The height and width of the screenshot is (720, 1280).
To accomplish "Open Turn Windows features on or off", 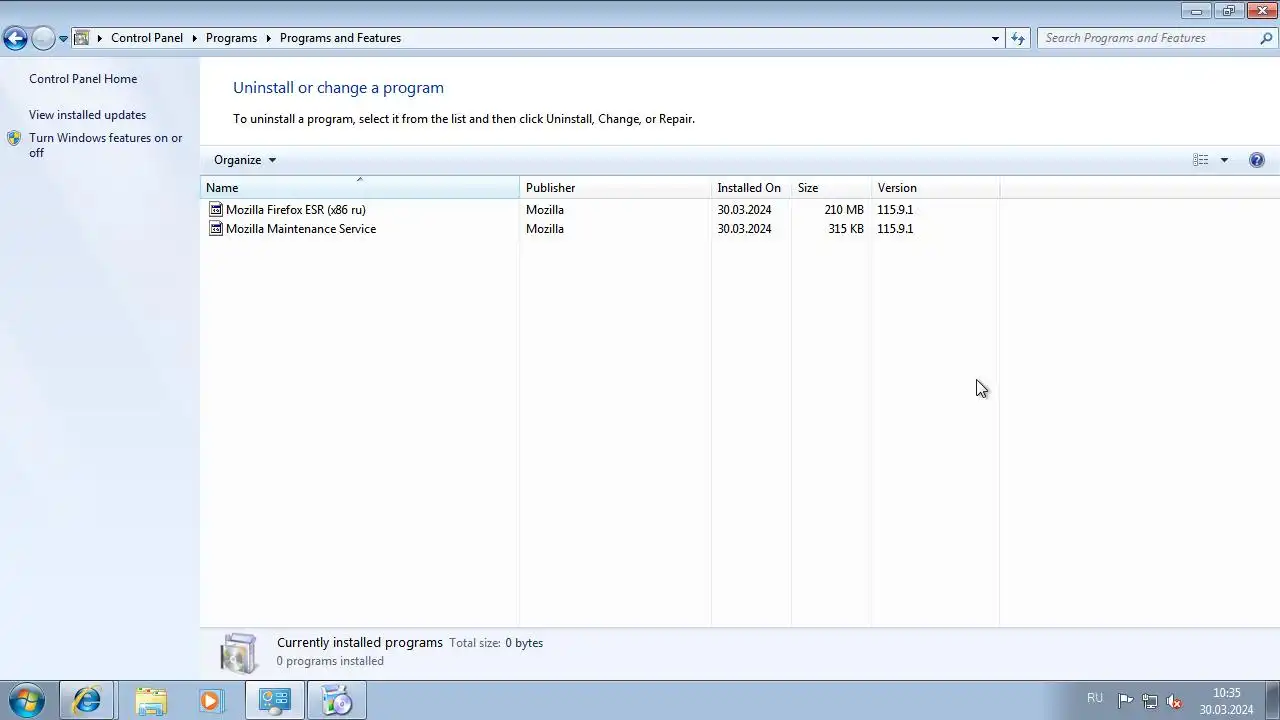I will tap(106, 145).
